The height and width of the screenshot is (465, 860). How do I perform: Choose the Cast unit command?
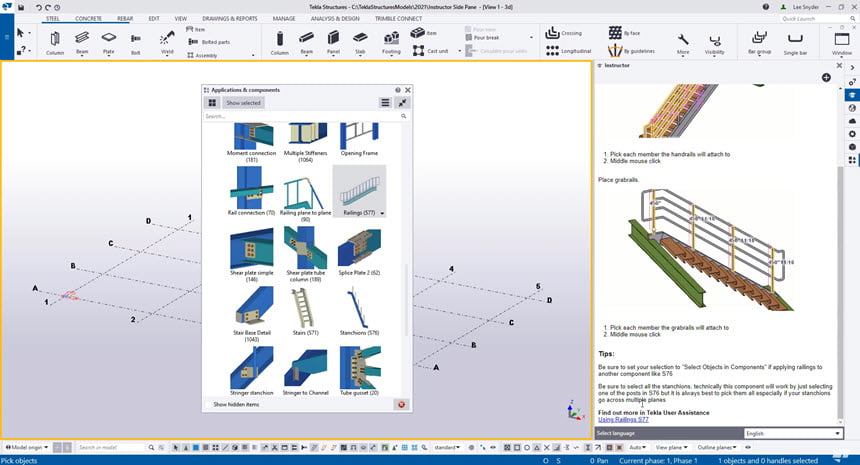point(431,50)
